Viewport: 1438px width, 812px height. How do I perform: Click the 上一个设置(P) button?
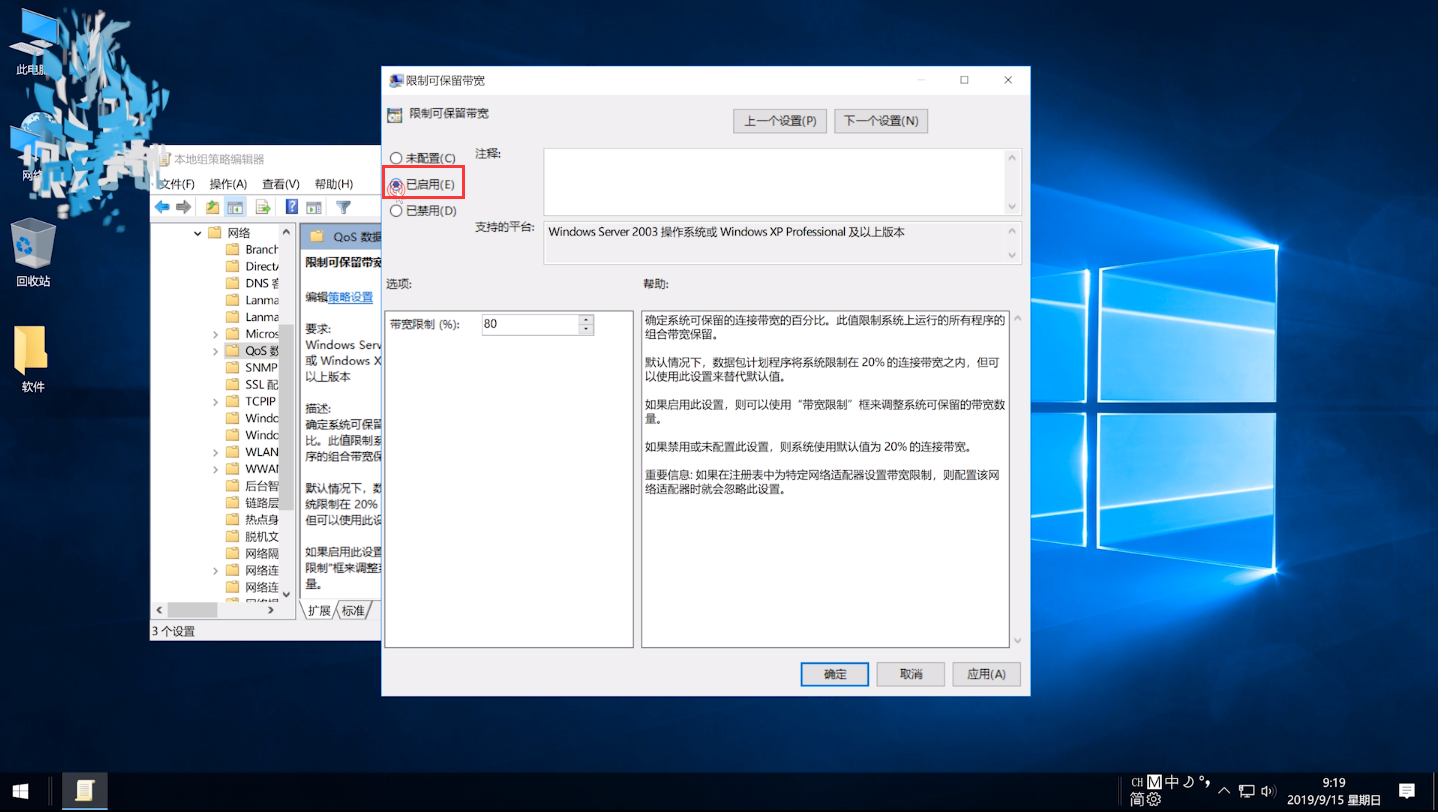click(780, 121)
